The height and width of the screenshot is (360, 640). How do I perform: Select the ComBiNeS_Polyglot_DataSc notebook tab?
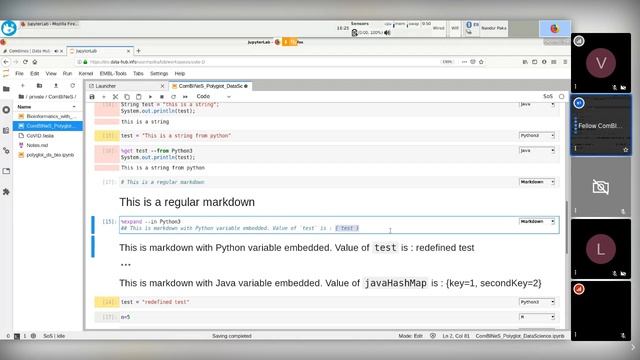click(x=210, y=86)
